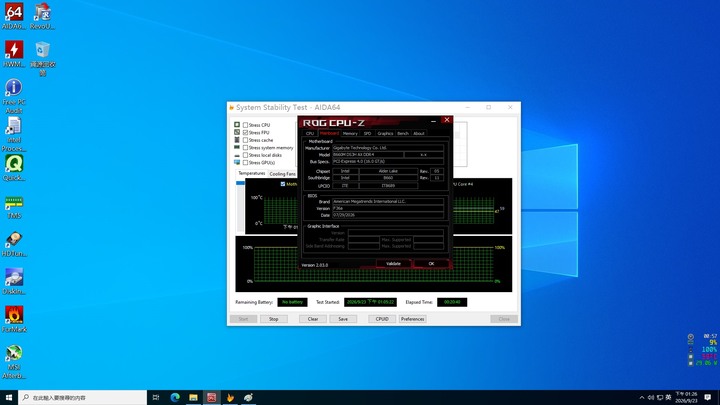Image resolution: width=720 pixels, height=405 pixels.
Task: Open the Recycle Bin desktop icon
Action: point(42,58)
